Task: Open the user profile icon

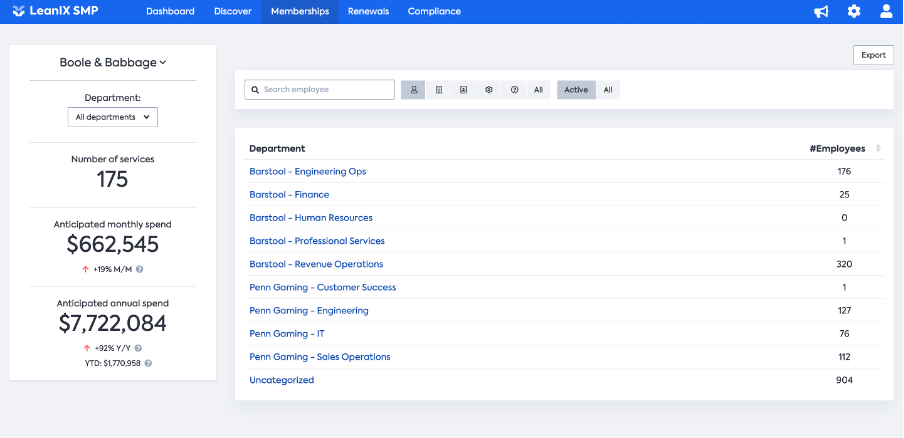Action: pyautogui.click(x=886, y=11)
